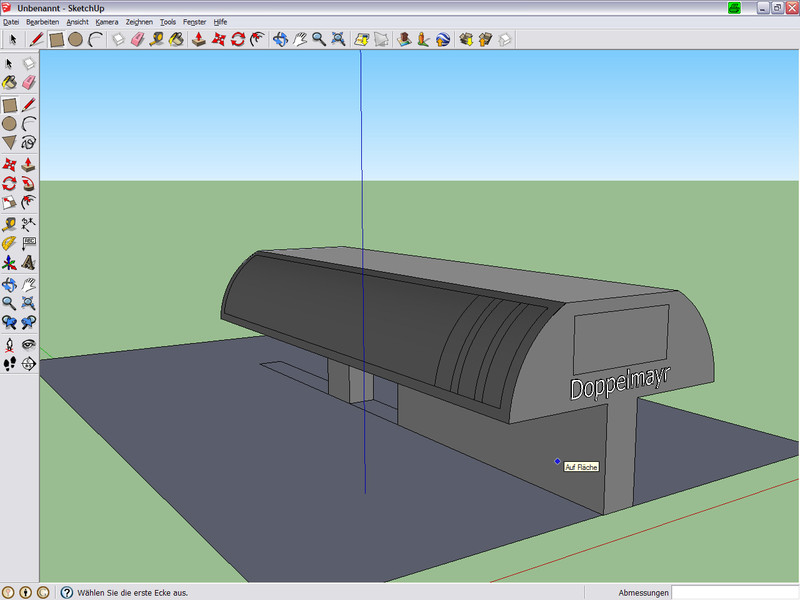Select the Polygon tool in the side palette
Viewport: 800px width, 600px height.
pyautogui.click(x=9, y=142)
